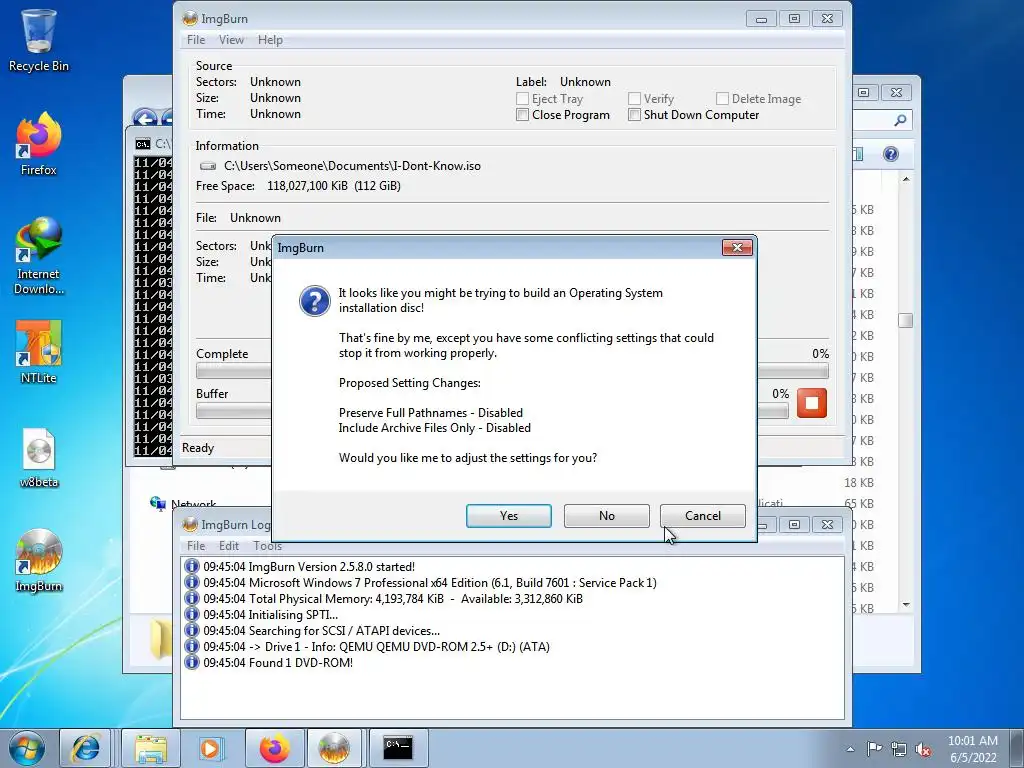Screen dimensions: 1024x768
Task: Launch Internet Explorer from taskbar
Action: (x=86, y=748)
